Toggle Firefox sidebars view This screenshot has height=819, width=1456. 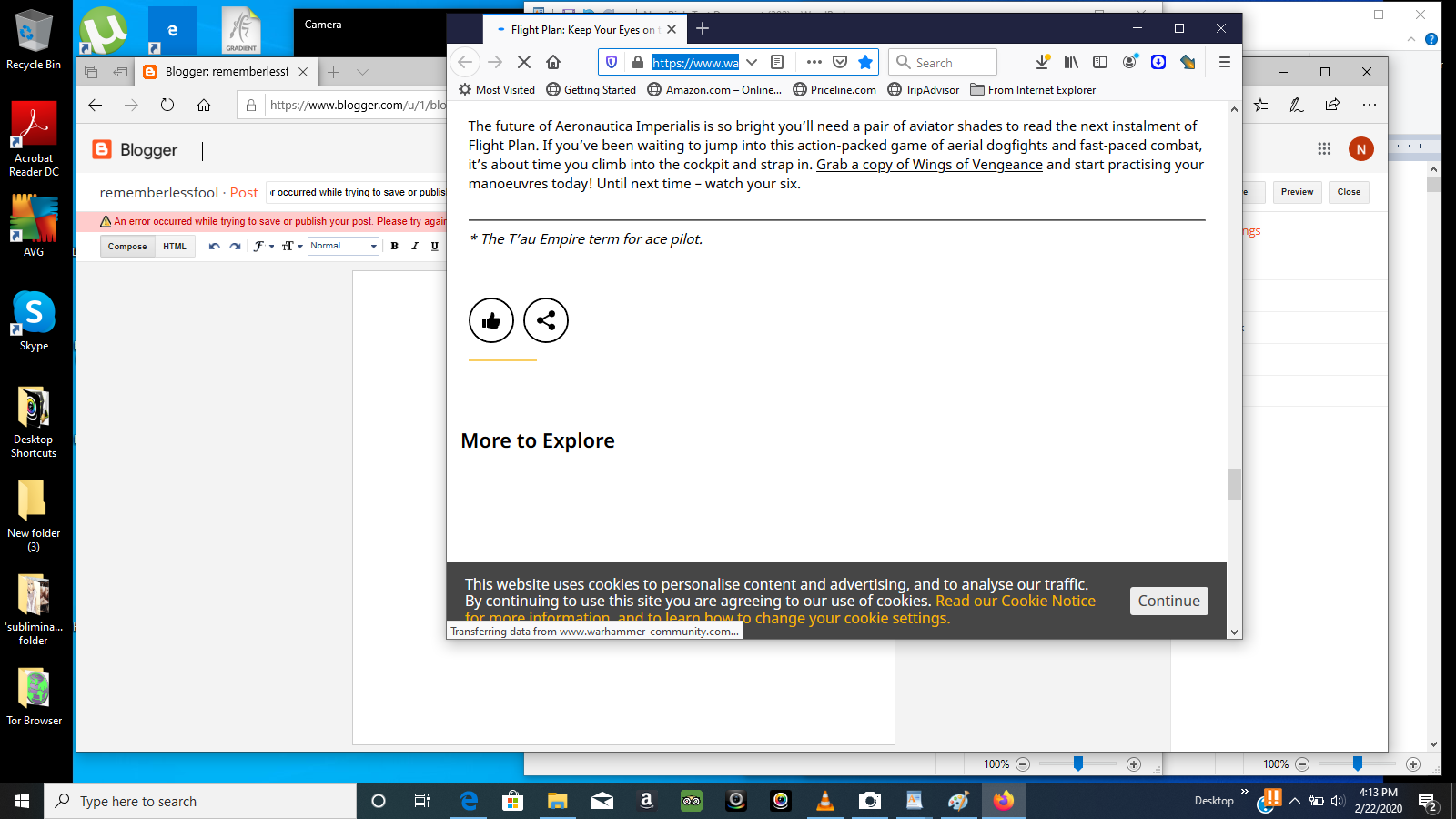click(1100, 62)
